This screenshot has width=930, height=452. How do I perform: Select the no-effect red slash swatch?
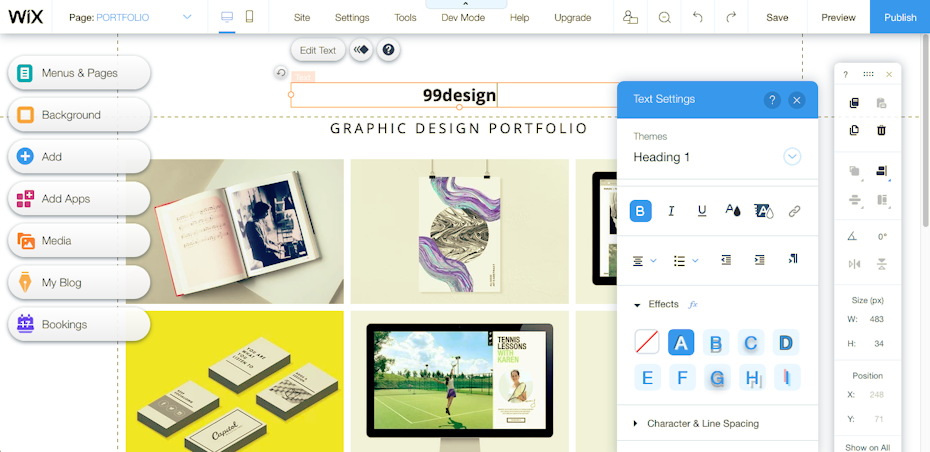pos(646,342)
